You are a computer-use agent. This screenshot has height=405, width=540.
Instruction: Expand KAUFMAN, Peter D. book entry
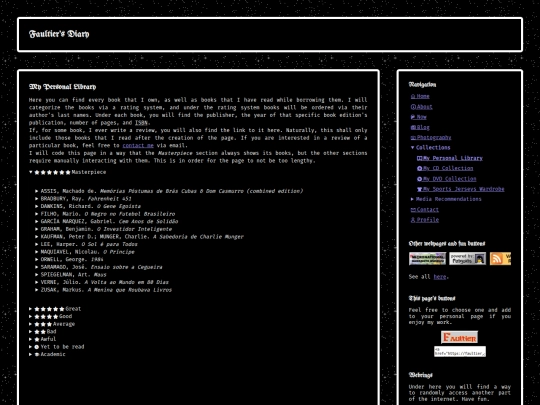coord(37,237)
